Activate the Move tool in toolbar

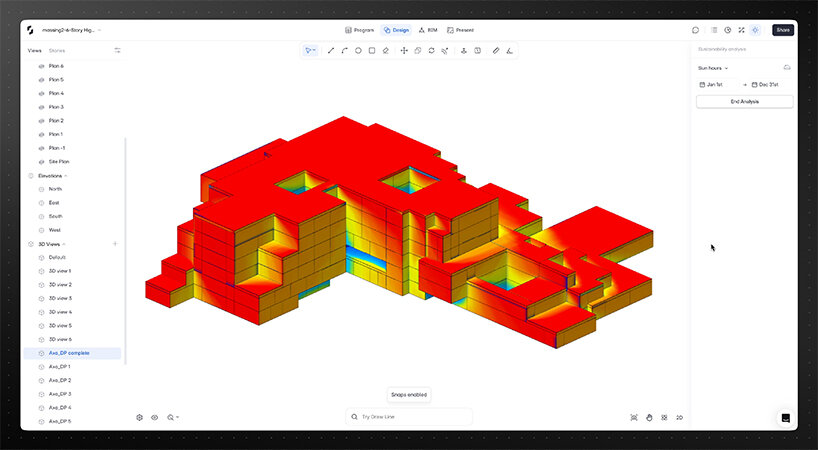point(404,50)
